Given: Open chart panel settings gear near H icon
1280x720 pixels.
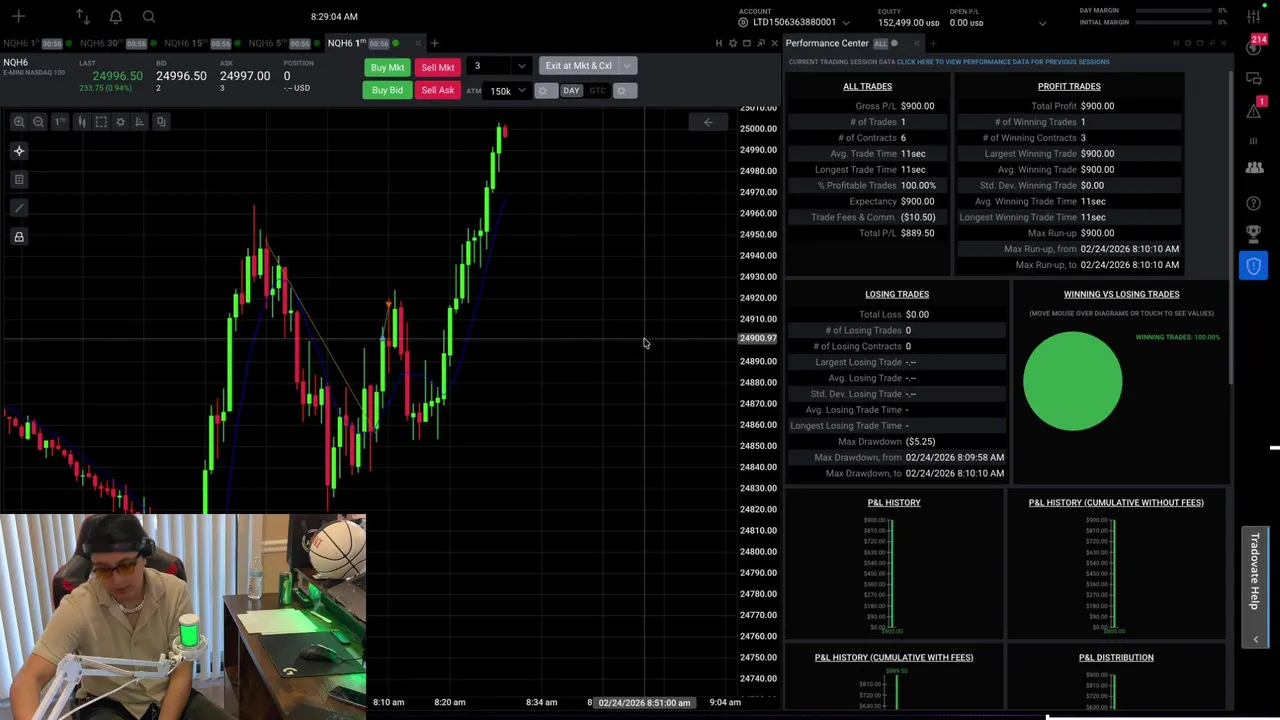Looking at the screenshot, I should pos(732,43).
